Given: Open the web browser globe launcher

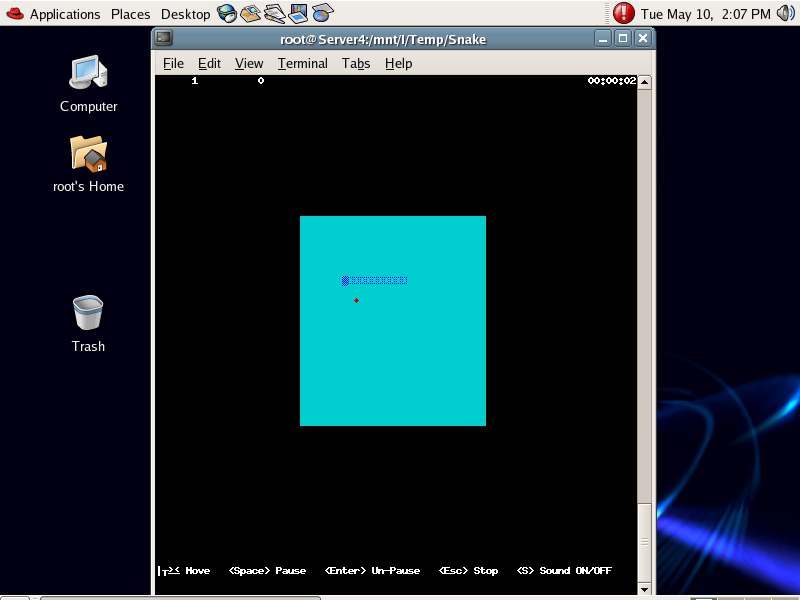Looking at the screenshot, I should (227, 13).
